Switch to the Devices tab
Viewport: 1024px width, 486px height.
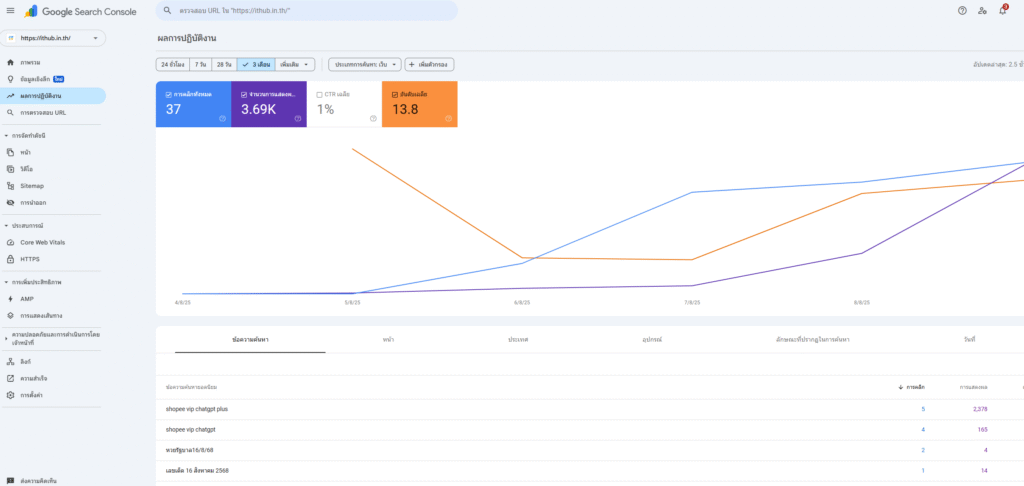652,340
